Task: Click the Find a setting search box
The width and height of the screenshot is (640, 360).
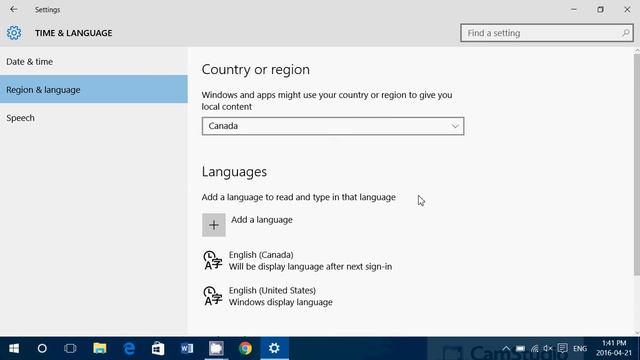Action: (x=547, y=33)
